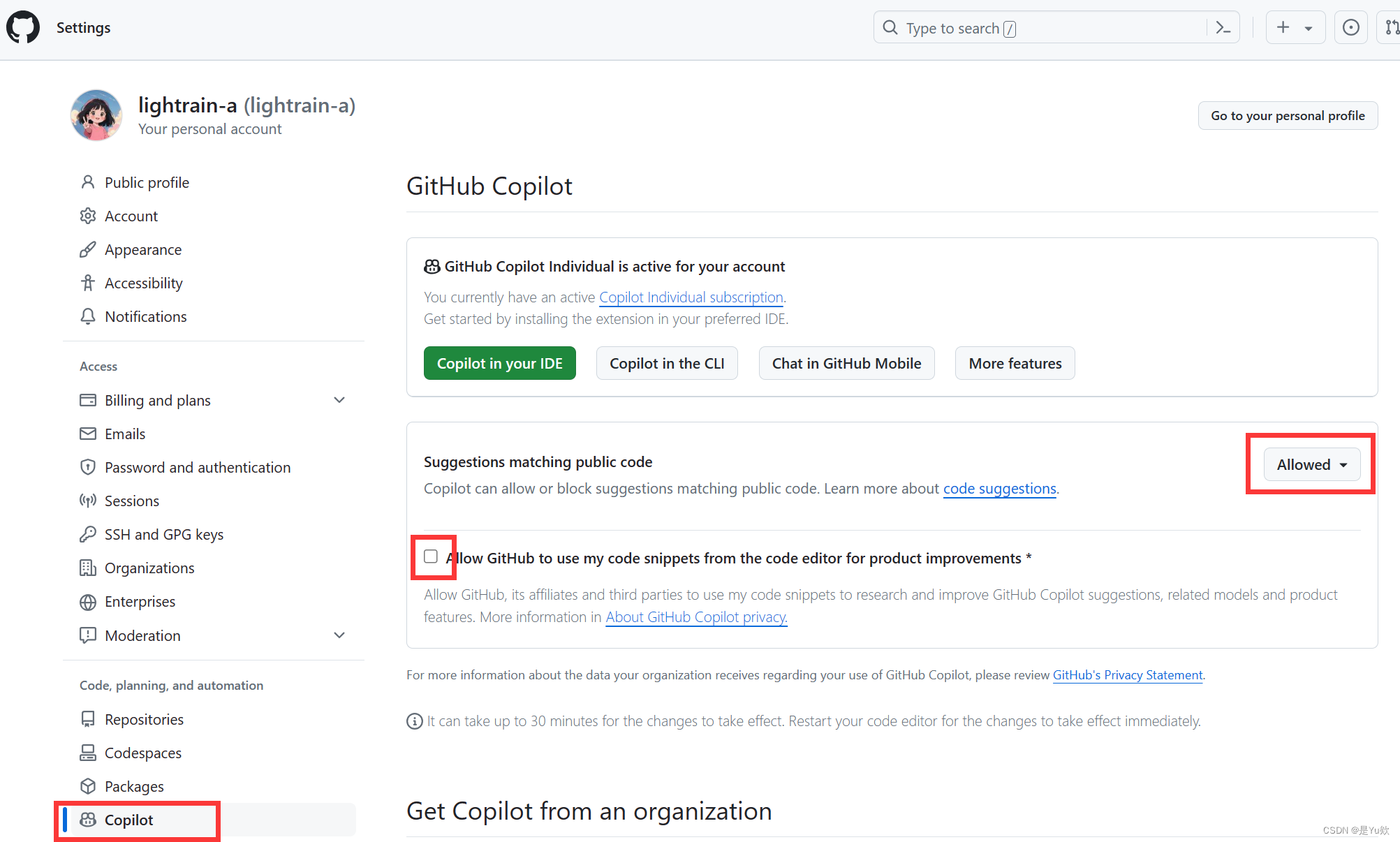Open the issues circle-dot icon
Screen dimensions: 1400x842
coord(1350,27)
